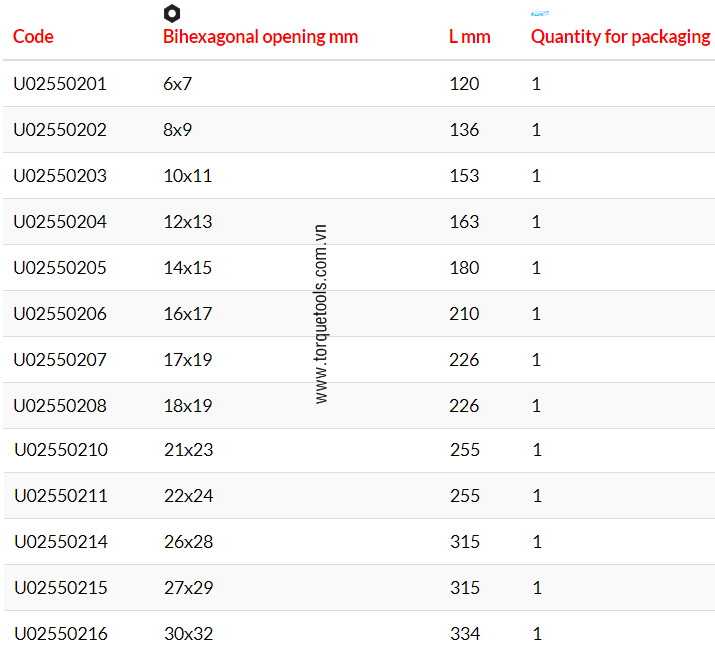Click the hexagonal nut icon above header
The image size is (715, 649).
pyautogui.click(x=172, y=13)
